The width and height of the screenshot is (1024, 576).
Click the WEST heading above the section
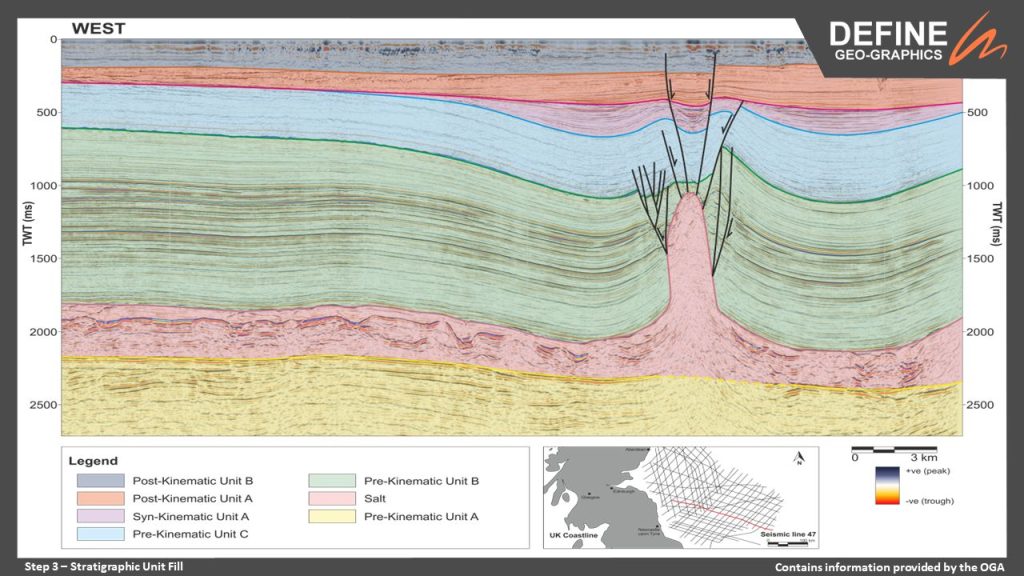point(98,28)
